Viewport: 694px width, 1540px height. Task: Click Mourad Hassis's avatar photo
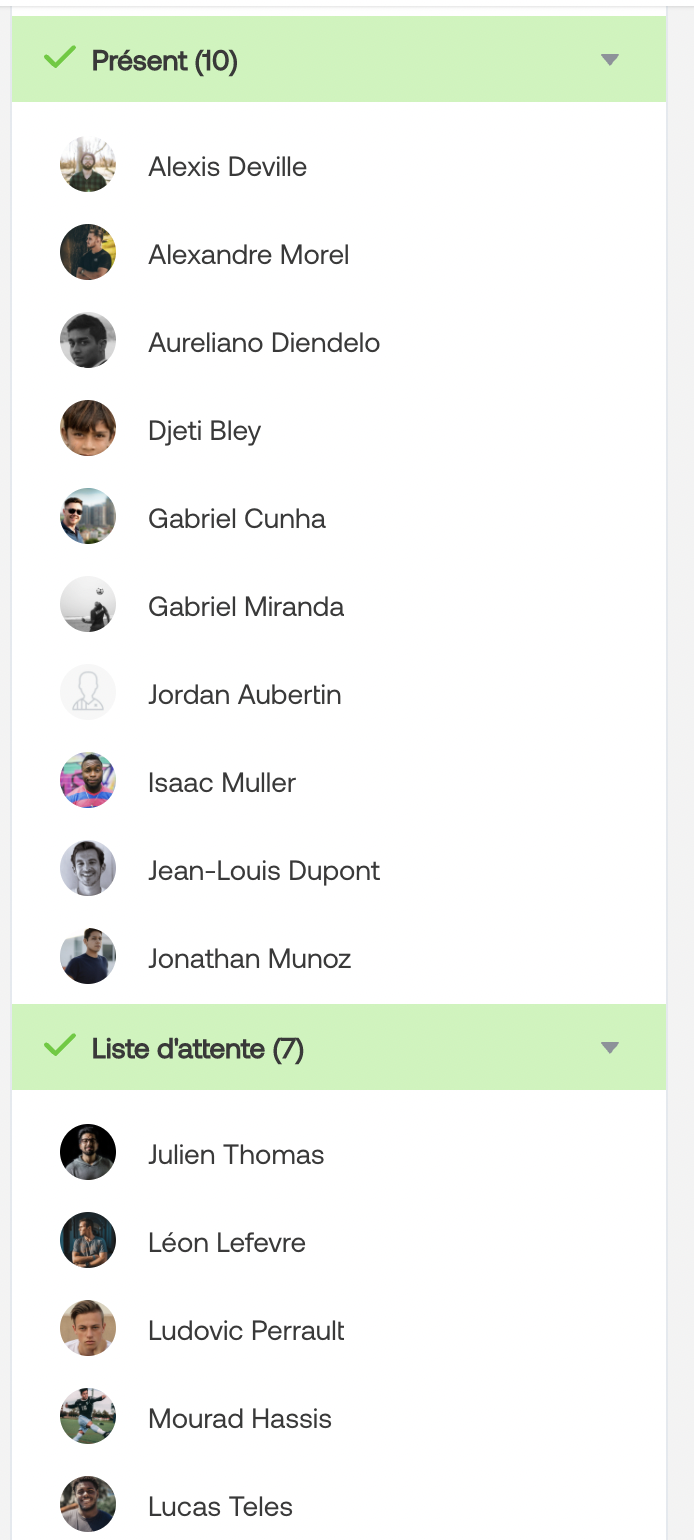pos(88,1416)
